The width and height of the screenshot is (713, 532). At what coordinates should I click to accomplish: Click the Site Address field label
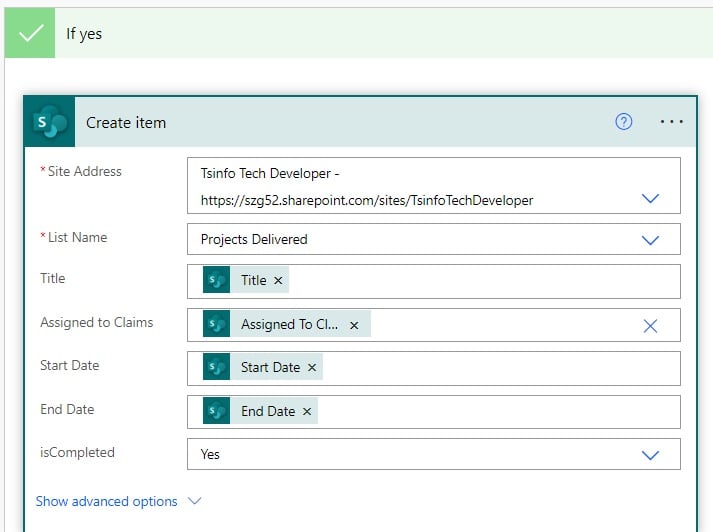(x=85, y=171)
